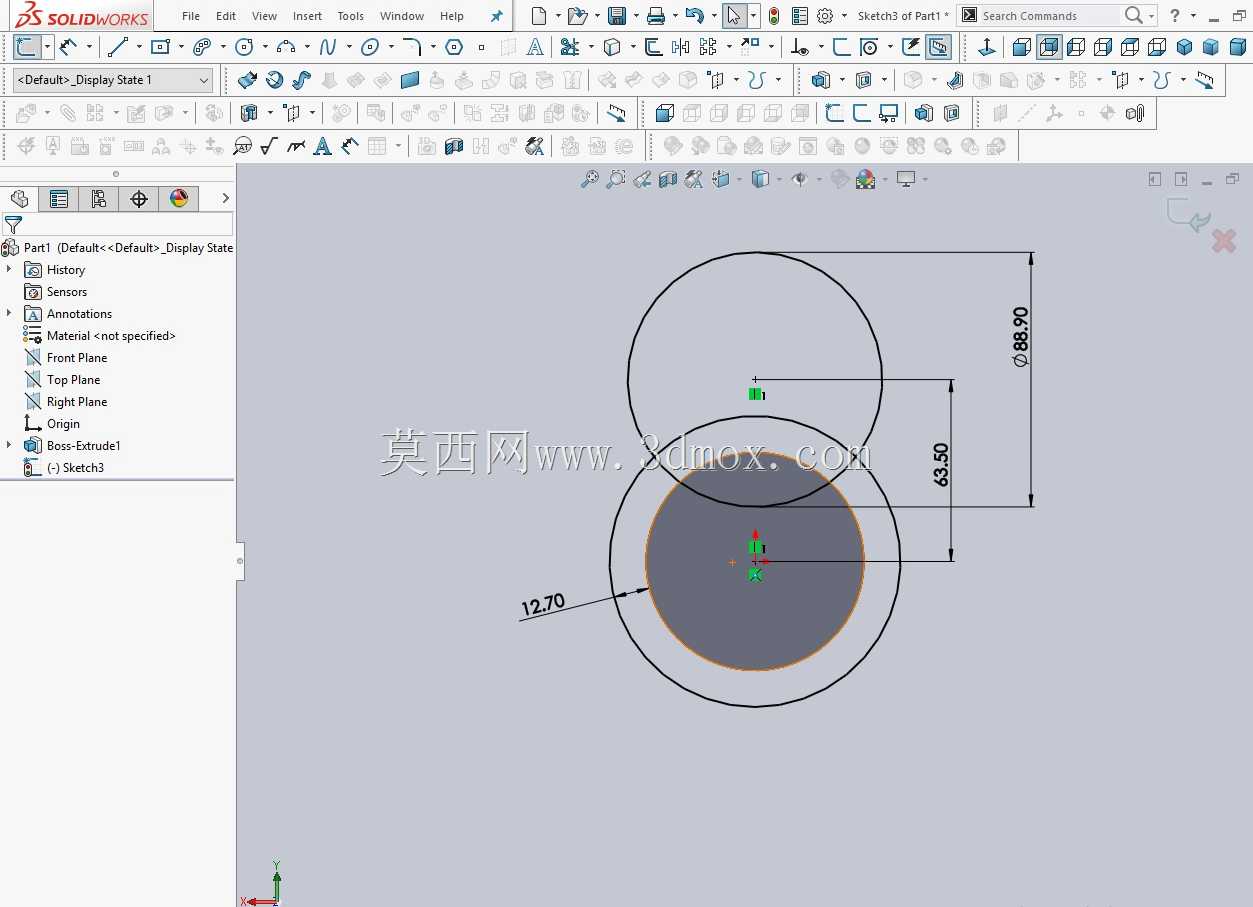Select the Spline sketch tool
The height and width of the screenshot is (907, 1253).
[x=328, y=47]
